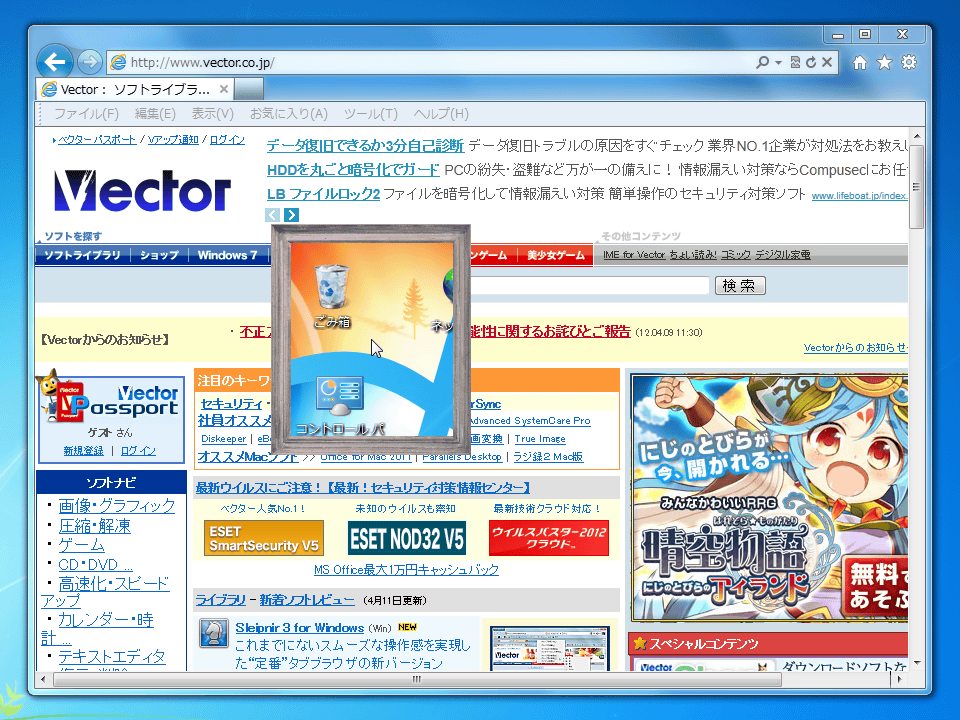The height and width of the screenshot is (720, 960).
Task: Click the Vector Passport banner
Action: 111,399
